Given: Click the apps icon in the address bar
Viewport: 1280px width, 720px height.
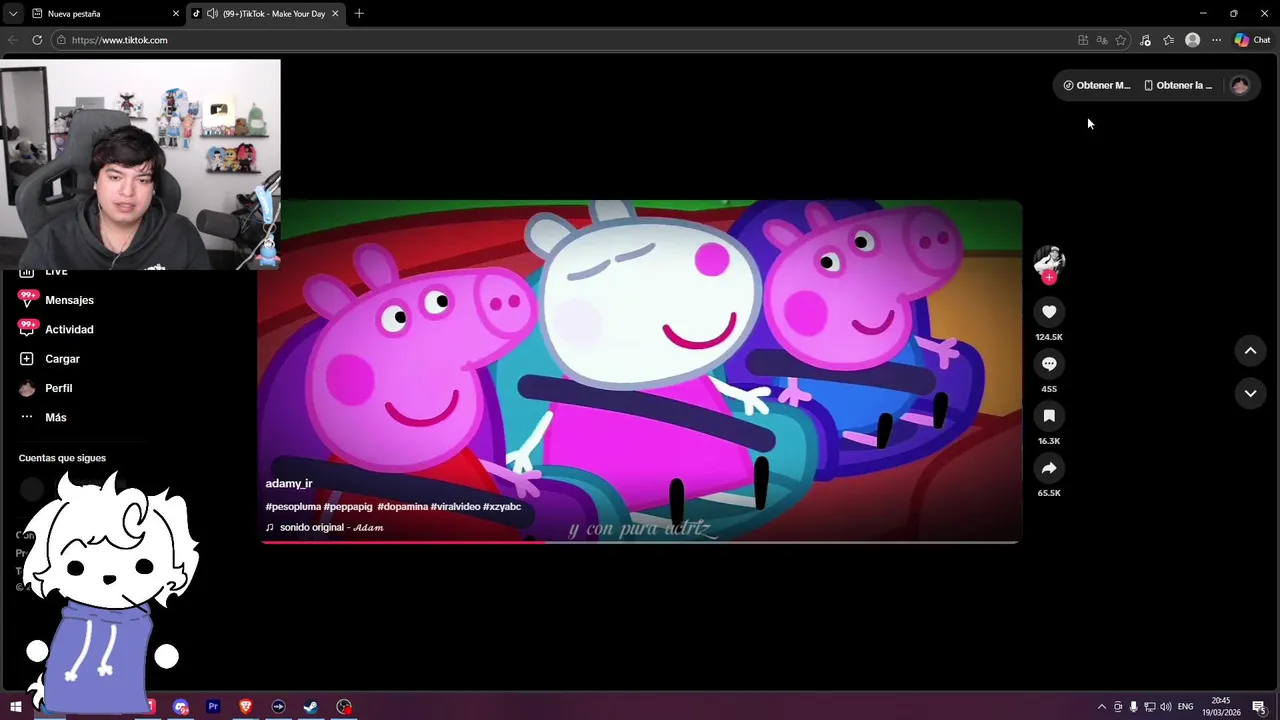Looking at the screenshot, I should tap(1083, 40).
